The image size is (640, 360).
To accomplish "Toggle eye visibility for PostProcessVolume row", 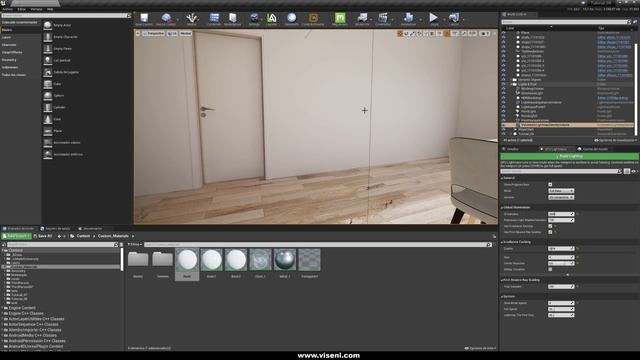I will click(503, 120).
